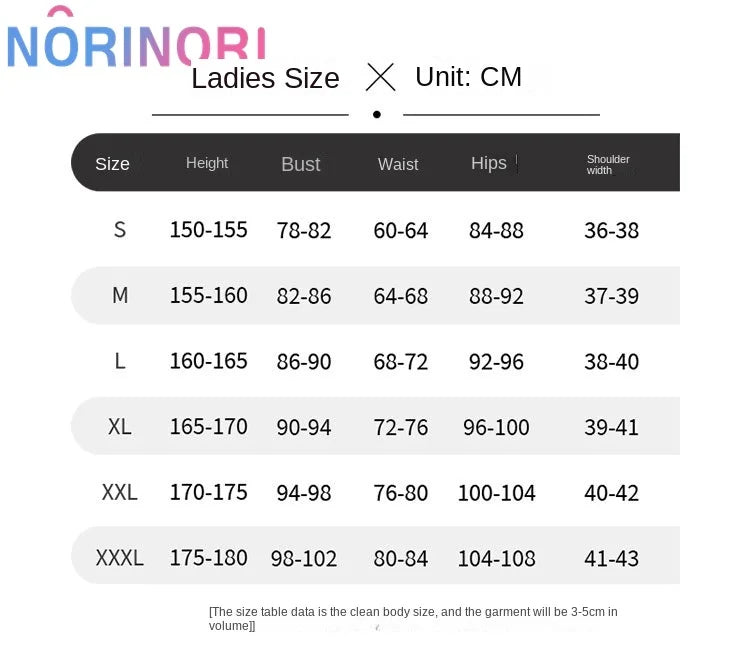Select the S size row label

coord(120,230)
